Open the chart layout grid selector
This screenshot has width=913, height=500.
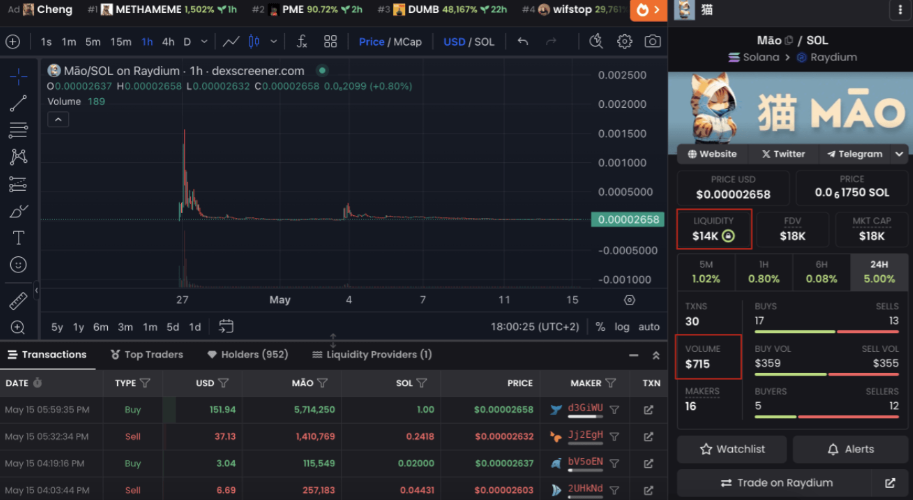(x=330, y=42)
